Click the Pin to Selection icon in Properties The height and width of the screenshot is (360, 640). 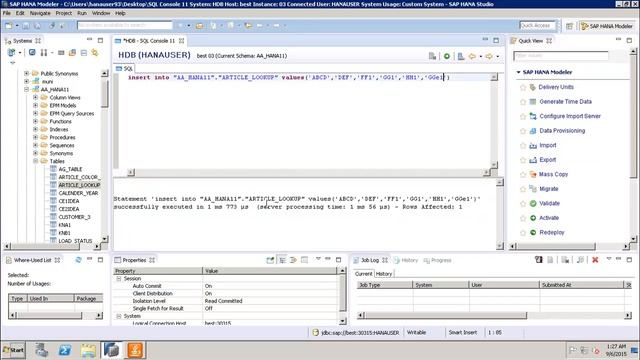point(270,260)
